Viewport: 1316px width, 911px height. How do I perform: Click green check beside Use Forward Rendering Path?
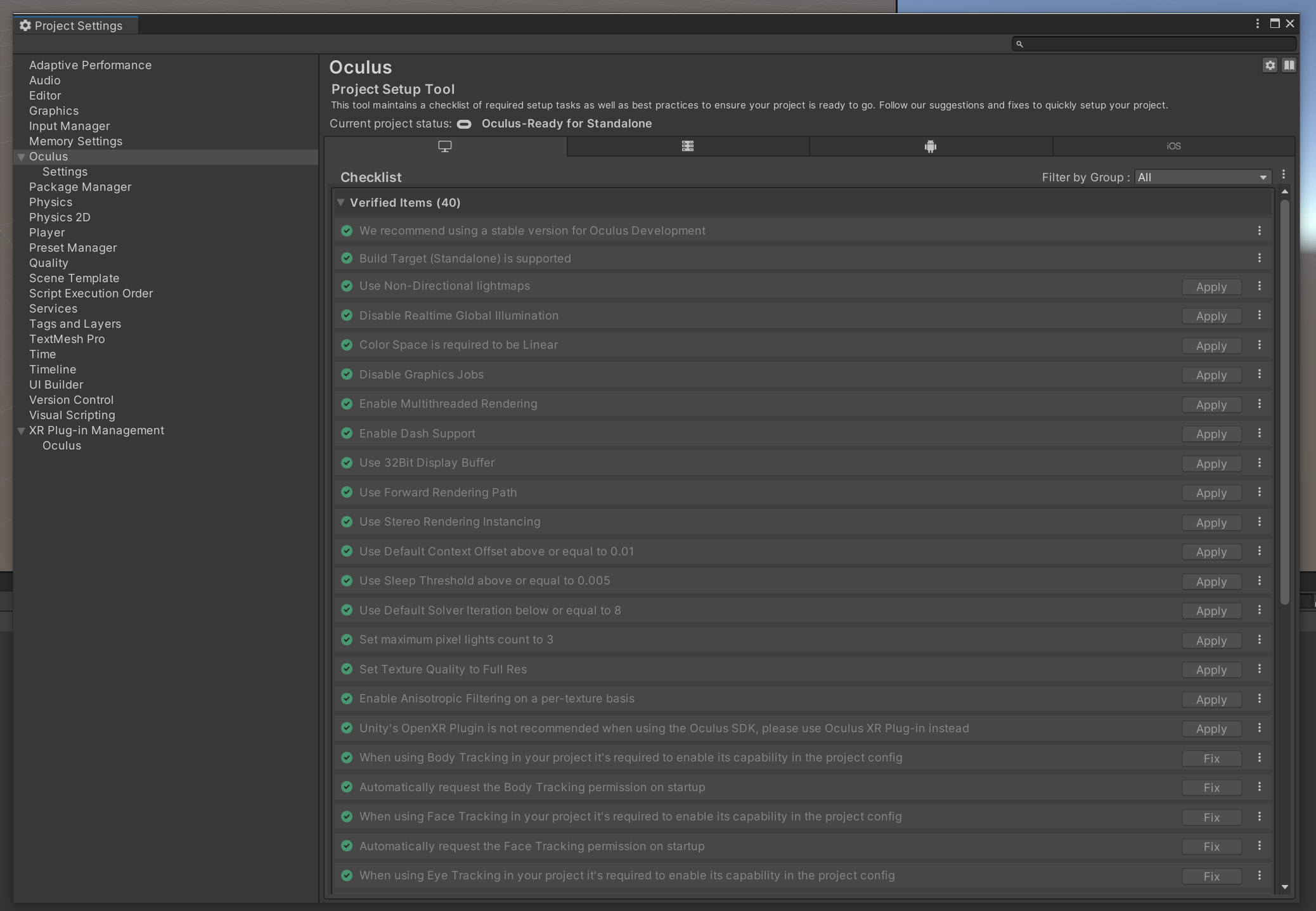pos(347,493)
